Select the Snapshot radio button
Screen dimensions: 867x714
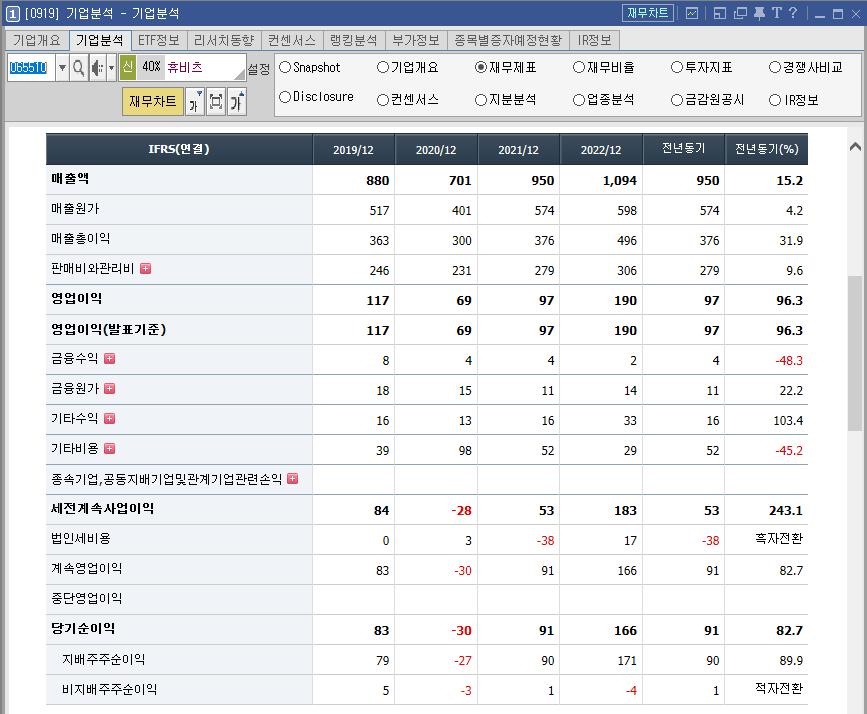[285, 67]
